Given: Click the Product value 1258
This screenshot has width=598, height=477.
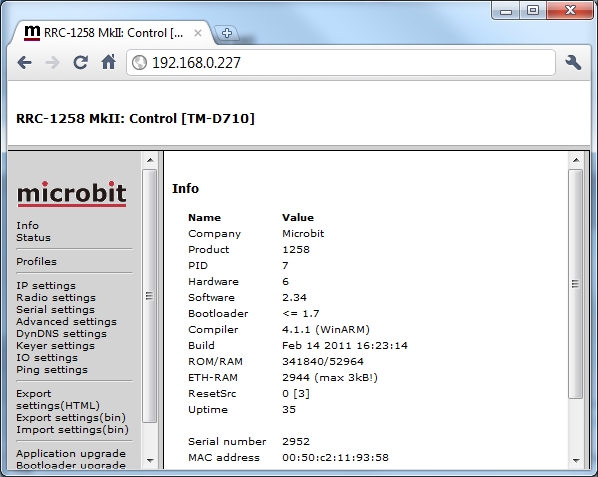Looking at the screenshot, I should [x=296, y=249].
